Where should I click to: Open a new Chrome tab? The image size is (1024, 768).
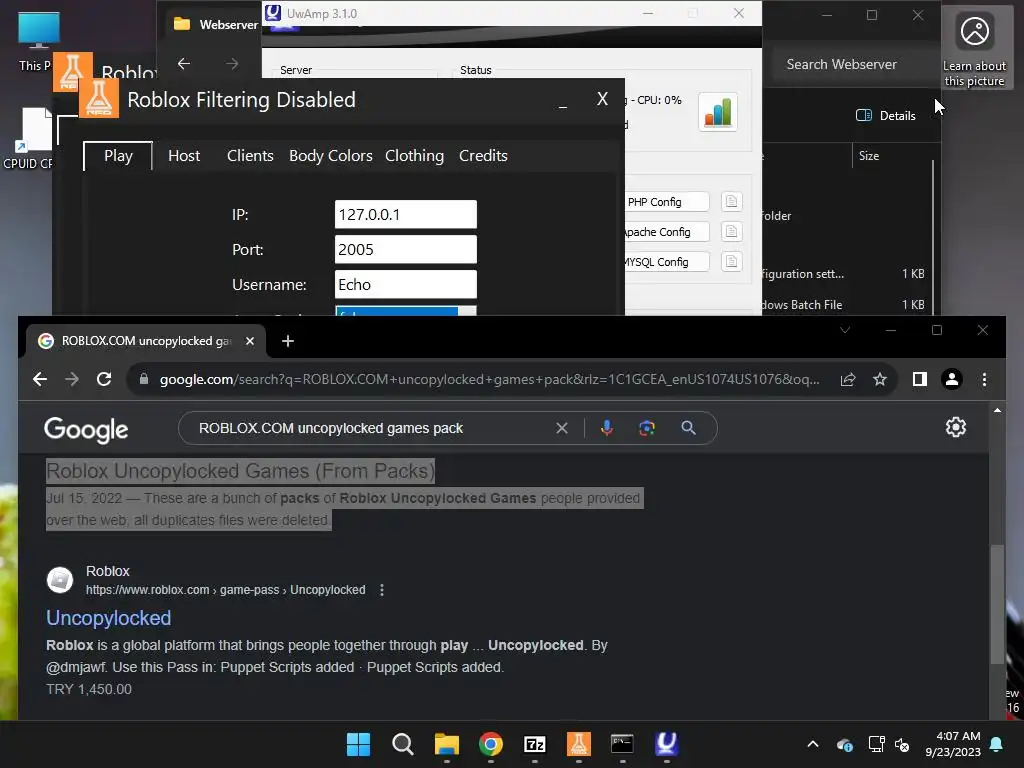point(288,341)
